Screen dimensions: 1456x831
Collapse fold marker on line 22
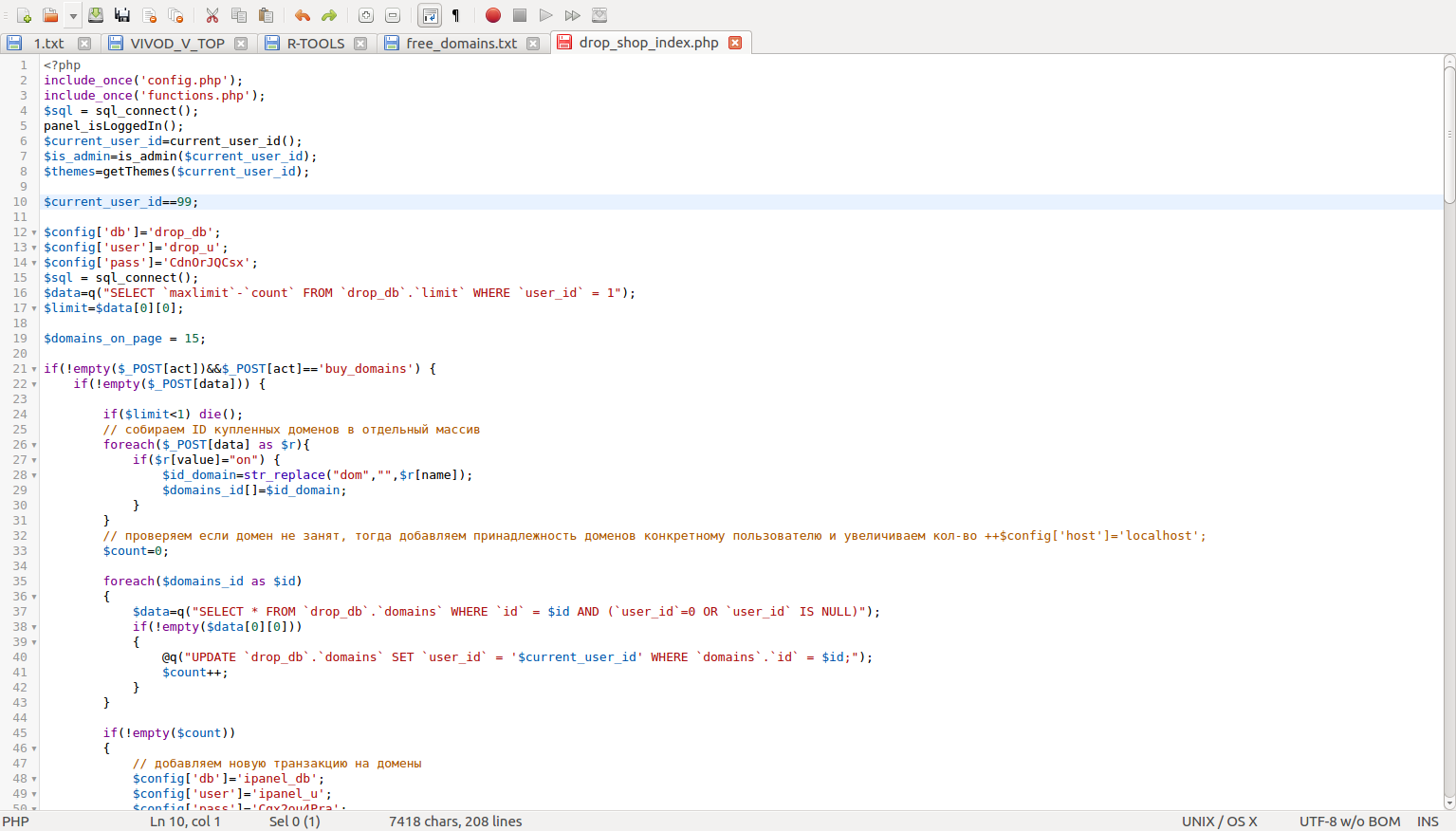(x=34, y=384)
